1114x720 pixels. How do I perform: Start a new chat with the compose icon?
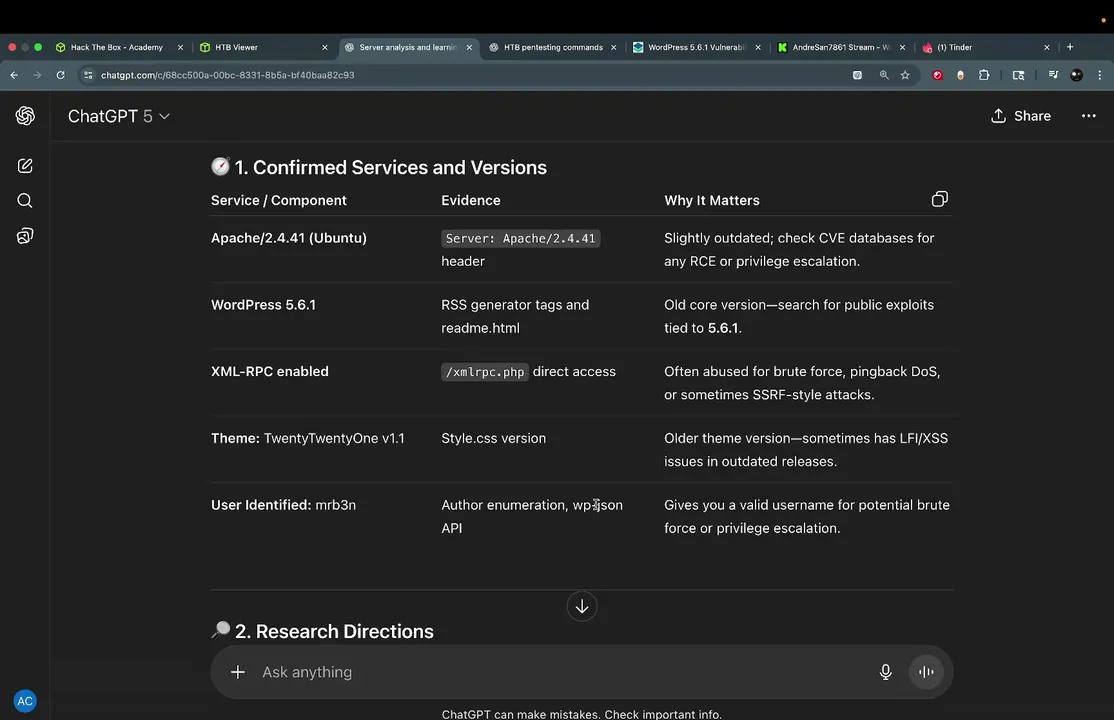coord(25,166)
